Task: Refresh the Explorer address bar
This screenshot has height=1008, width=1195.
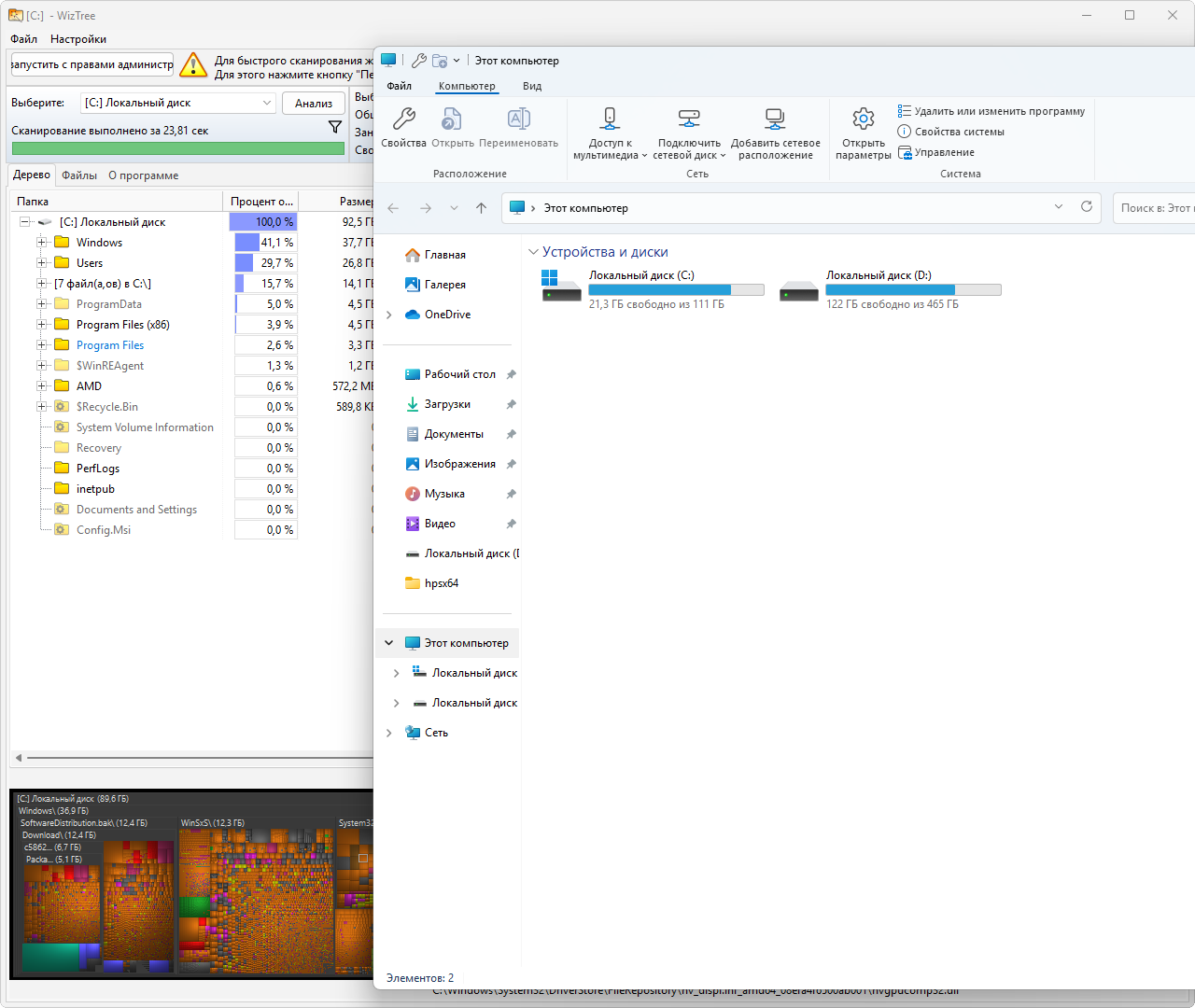Action: 1087,207
